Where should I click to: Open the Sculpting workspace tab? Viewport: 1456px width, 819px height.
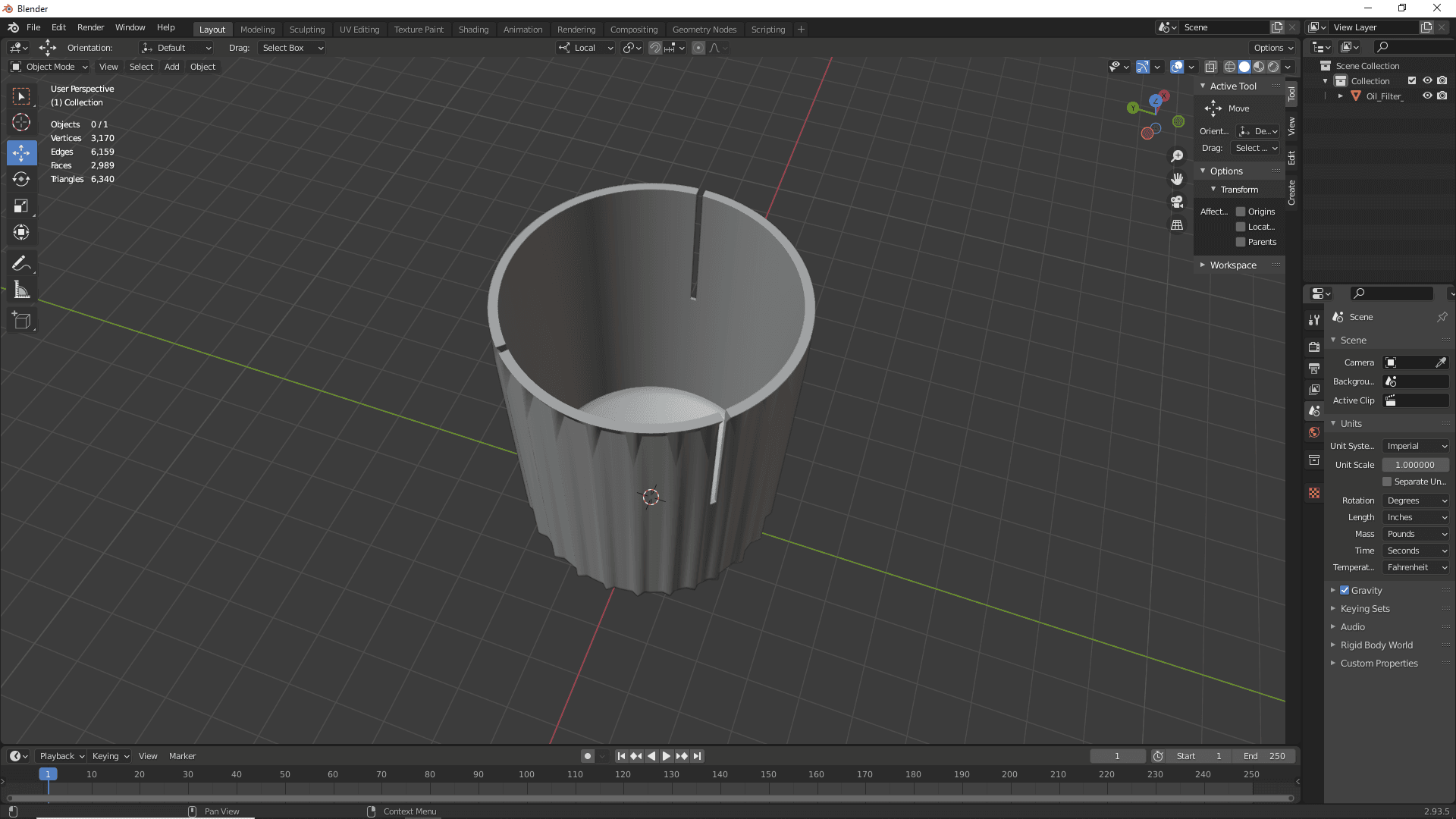point(307,28)
